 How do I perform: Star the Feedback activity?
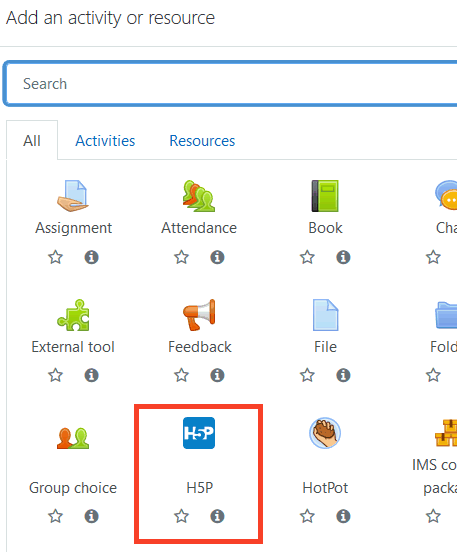tap(181, 375)
